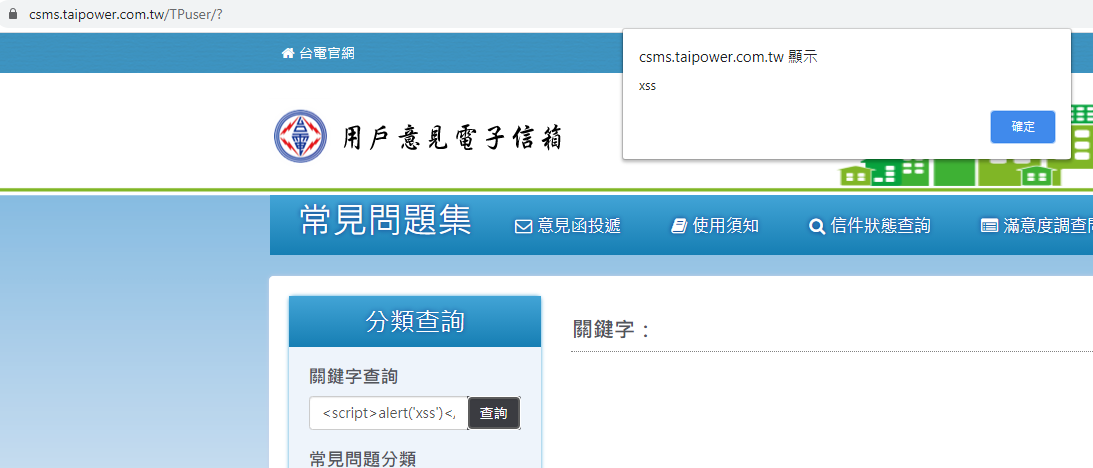Click the home icon beside 台電官網
1093x468 pixels.
pyautogui.click(x=287, y=53)
